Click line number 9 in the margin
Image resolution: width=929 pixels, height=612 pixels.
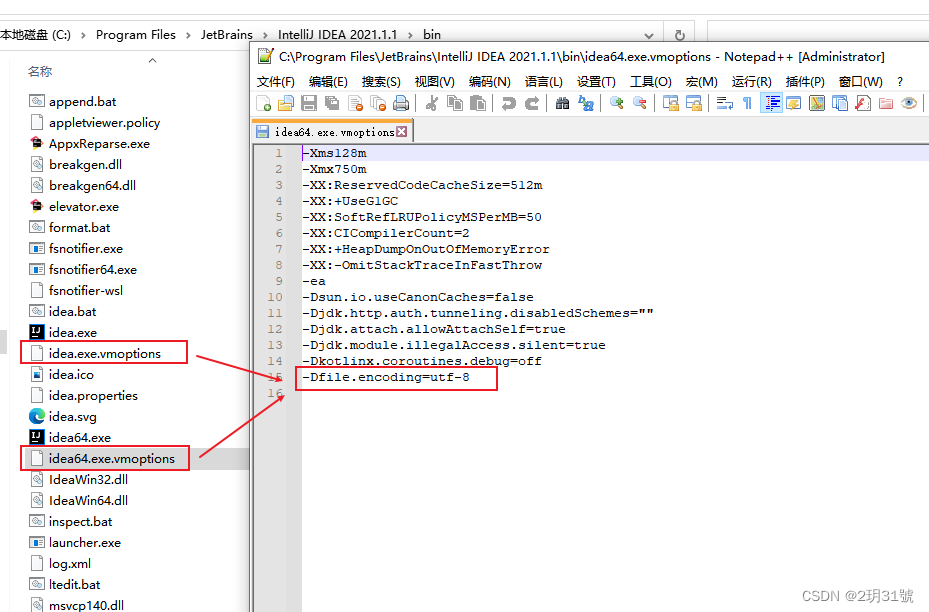[278, 281]
